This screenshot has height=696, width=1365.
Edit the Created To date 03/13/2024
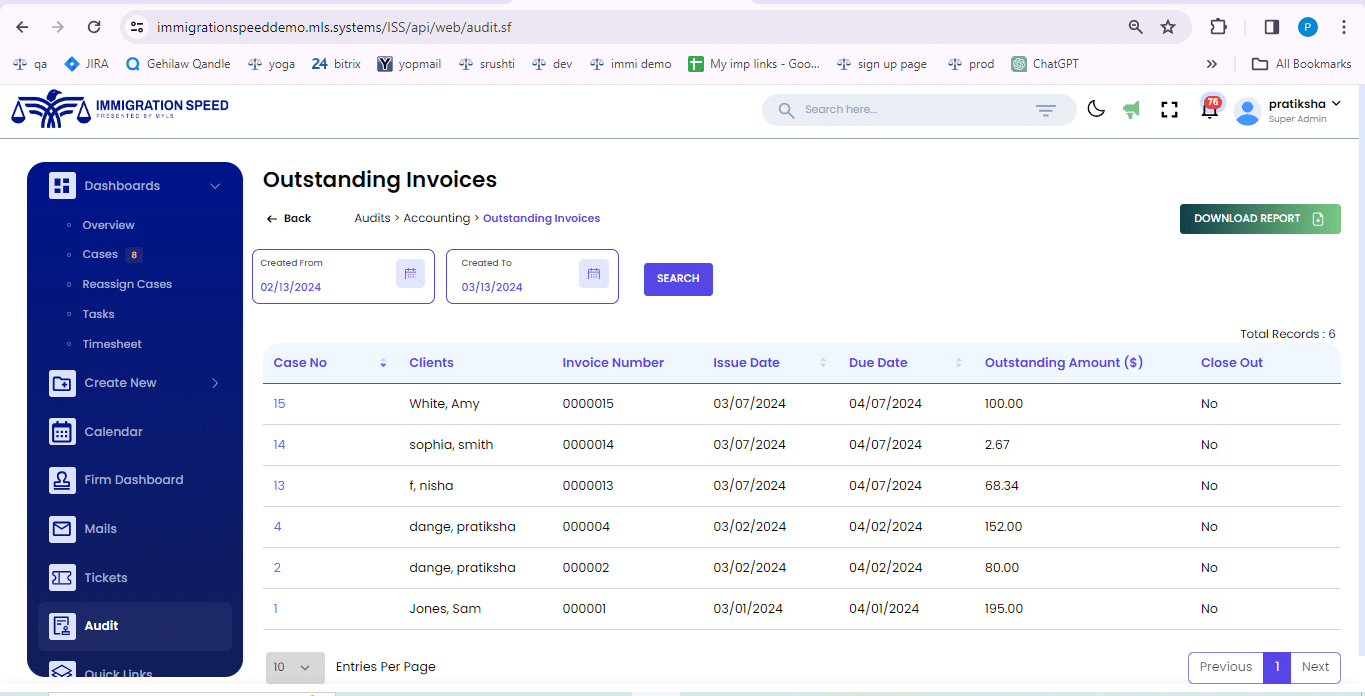pos(492,287)
